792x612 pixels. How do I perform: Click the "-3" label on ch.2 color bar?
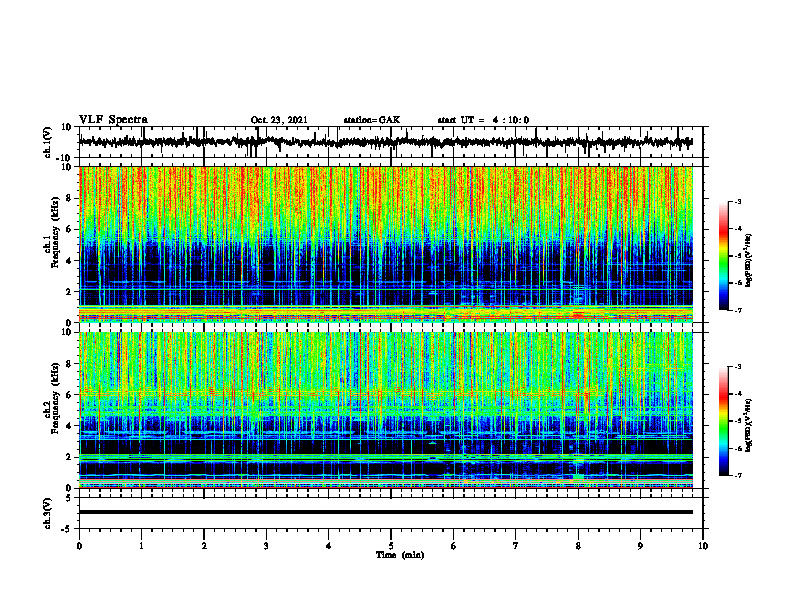click(x=737, y=367)
